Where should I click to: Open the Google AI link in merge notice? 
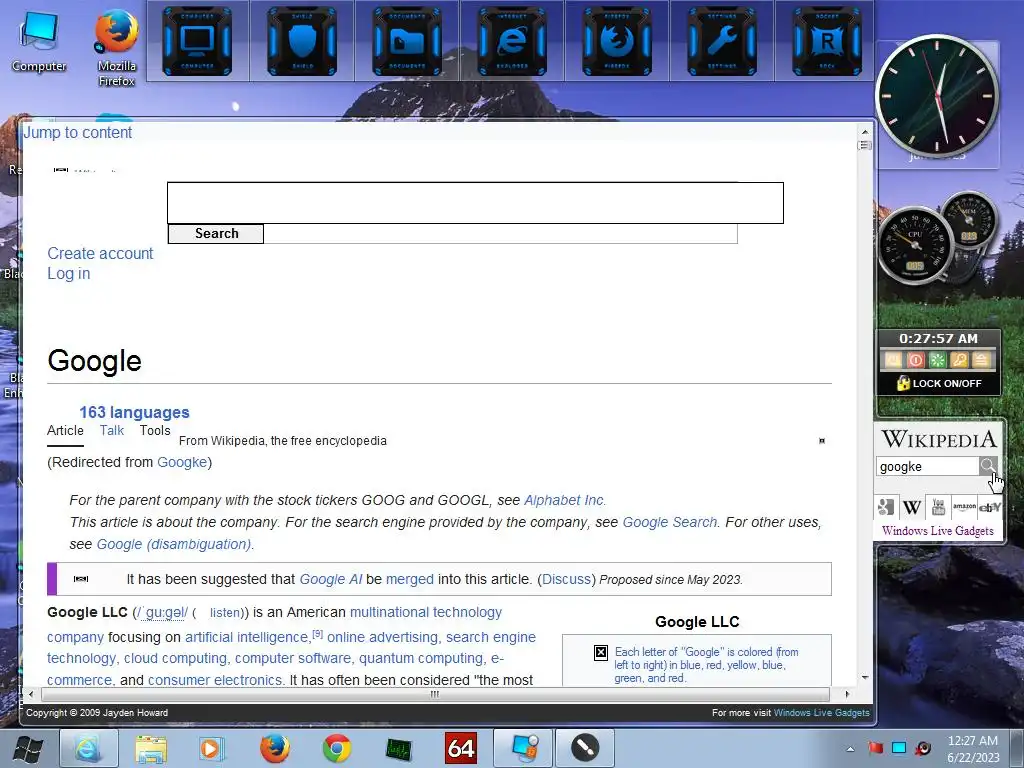330,579
